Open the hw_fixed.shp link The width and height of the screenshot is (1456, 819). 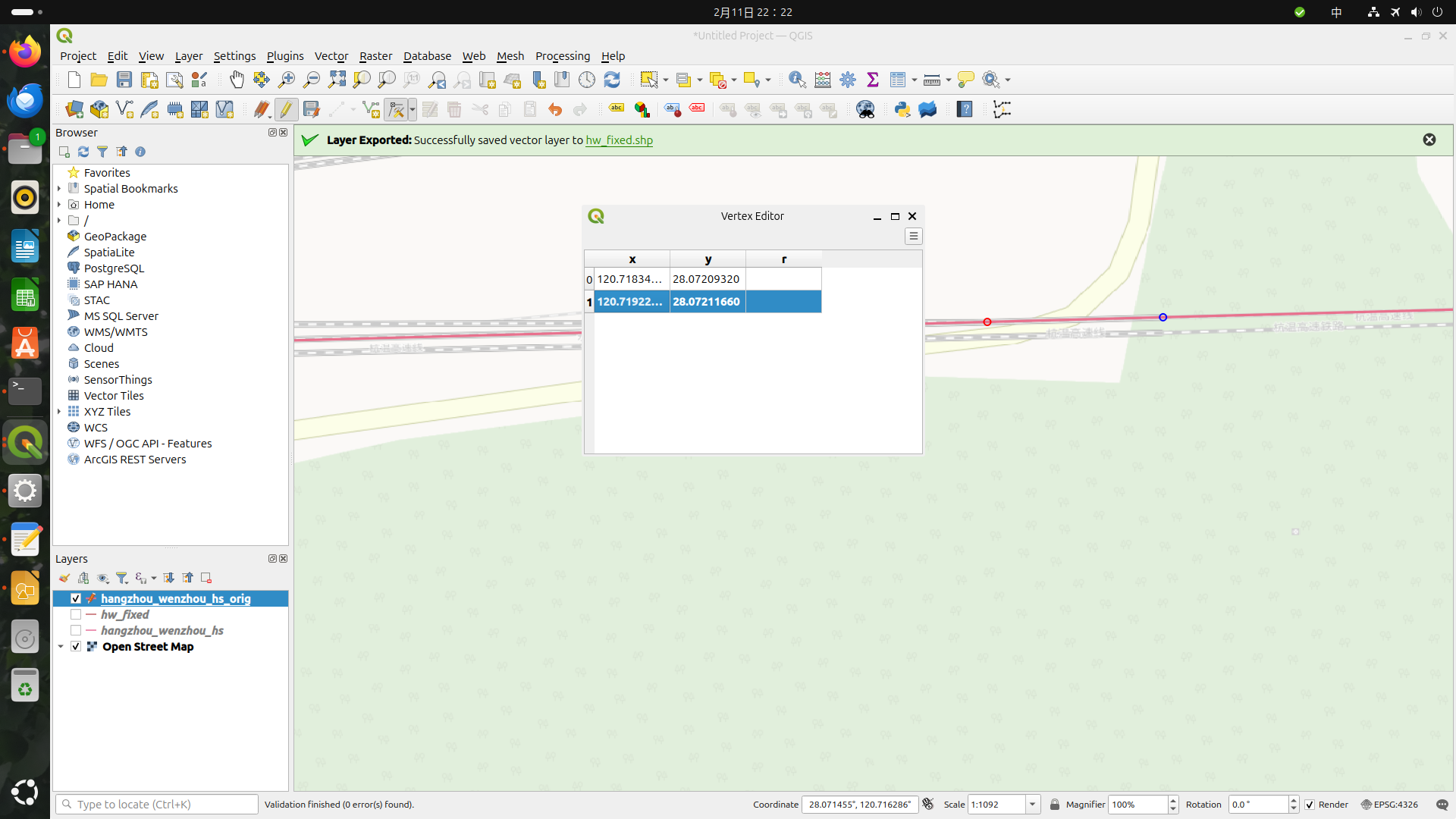[x=619, y=140]
